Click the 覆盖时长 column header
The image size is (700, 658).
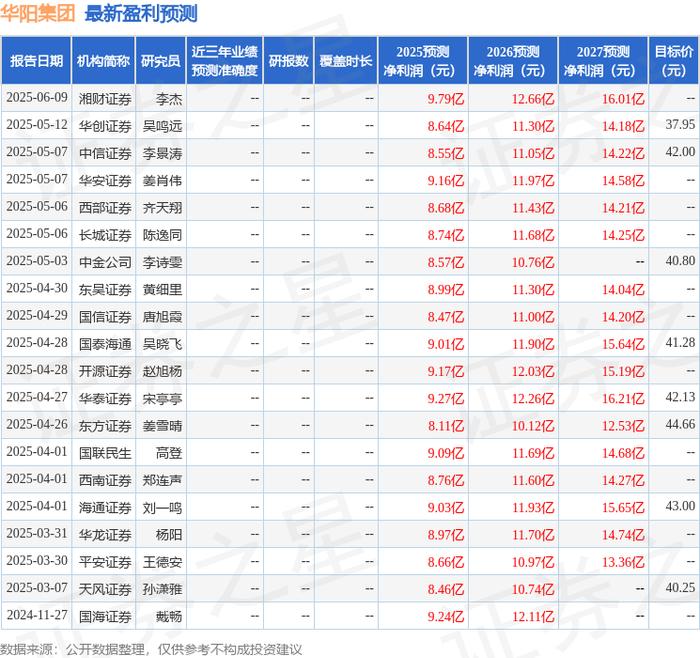(346, 61)
